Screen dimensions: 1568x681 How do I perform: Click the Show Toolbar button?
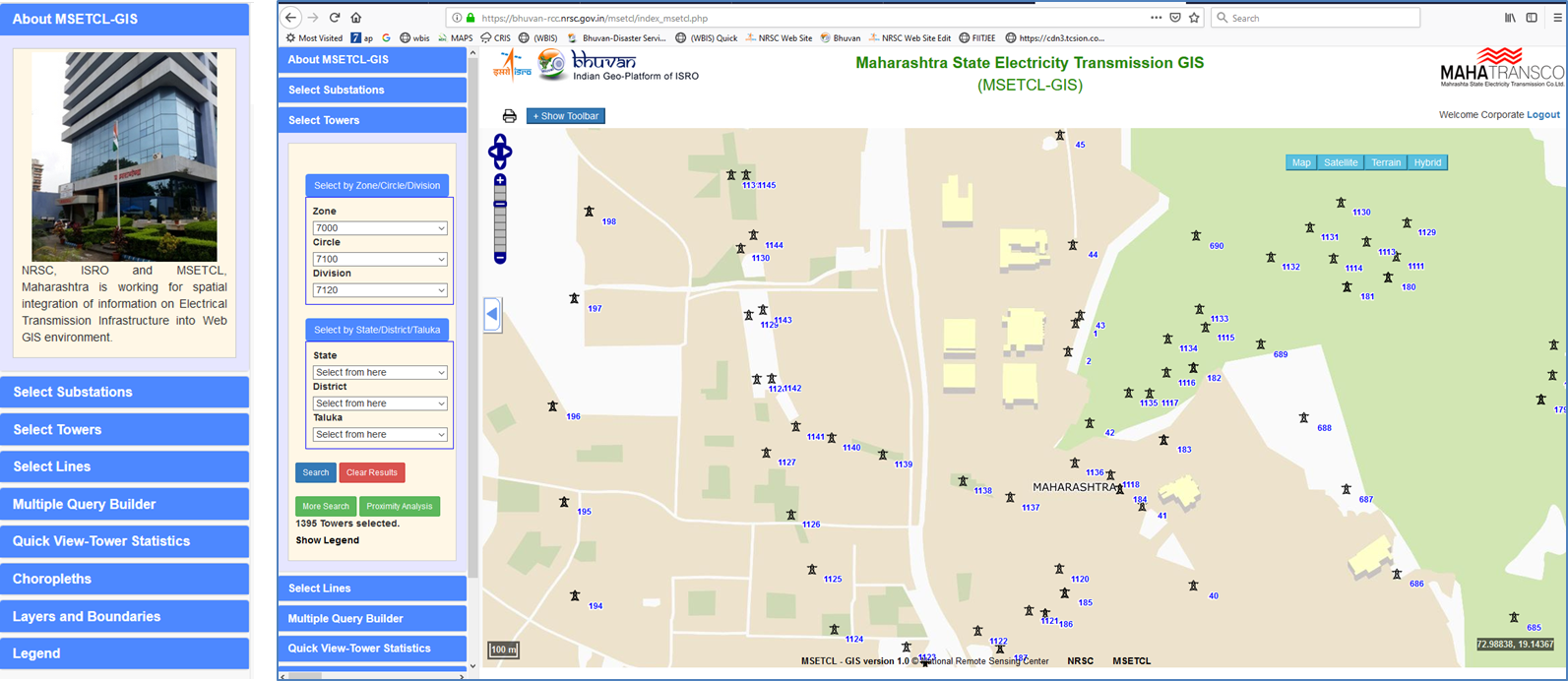566,116
